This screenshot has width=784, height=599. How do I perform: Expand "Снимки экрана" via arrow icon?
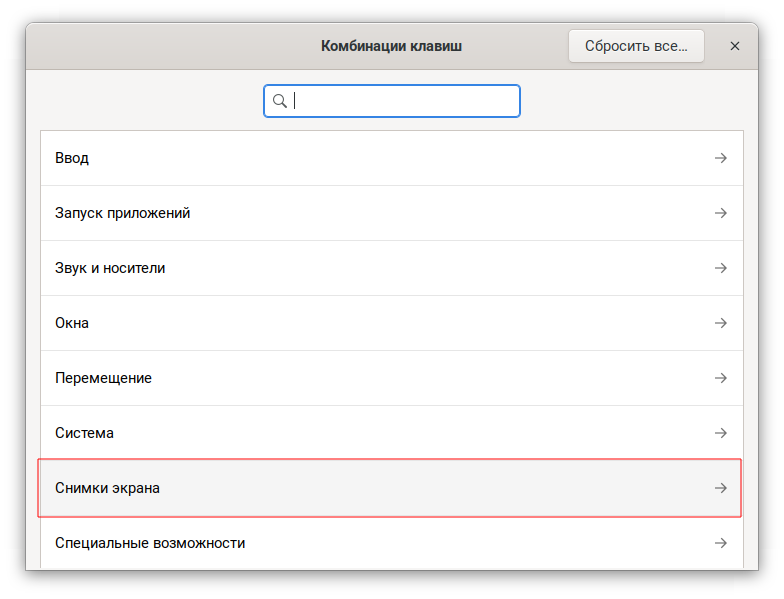(720, 488)
